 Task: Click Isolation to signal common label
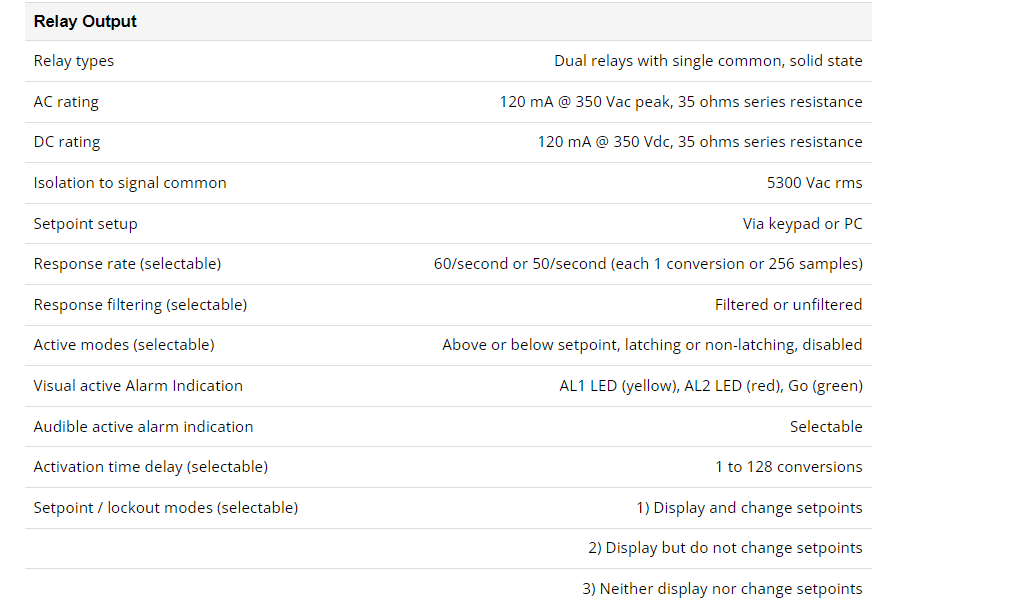[x=130, y=183]
